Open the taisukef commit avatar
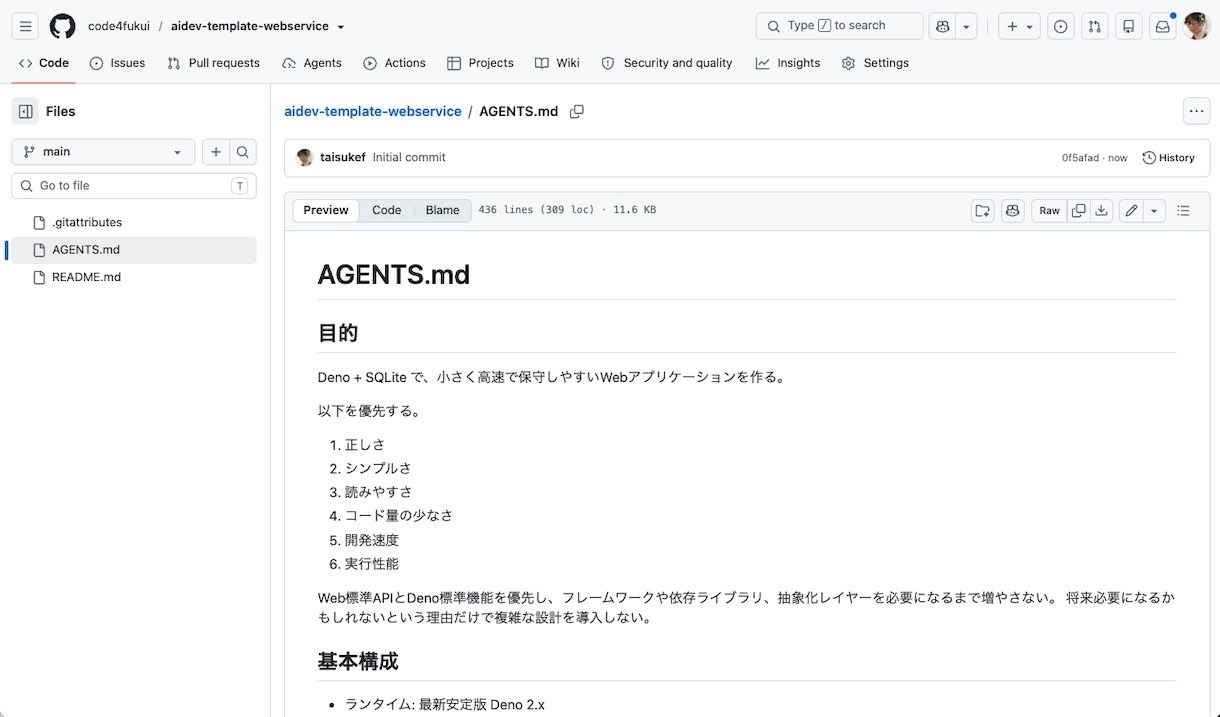 pyautogui.click(x=305, y=158)
